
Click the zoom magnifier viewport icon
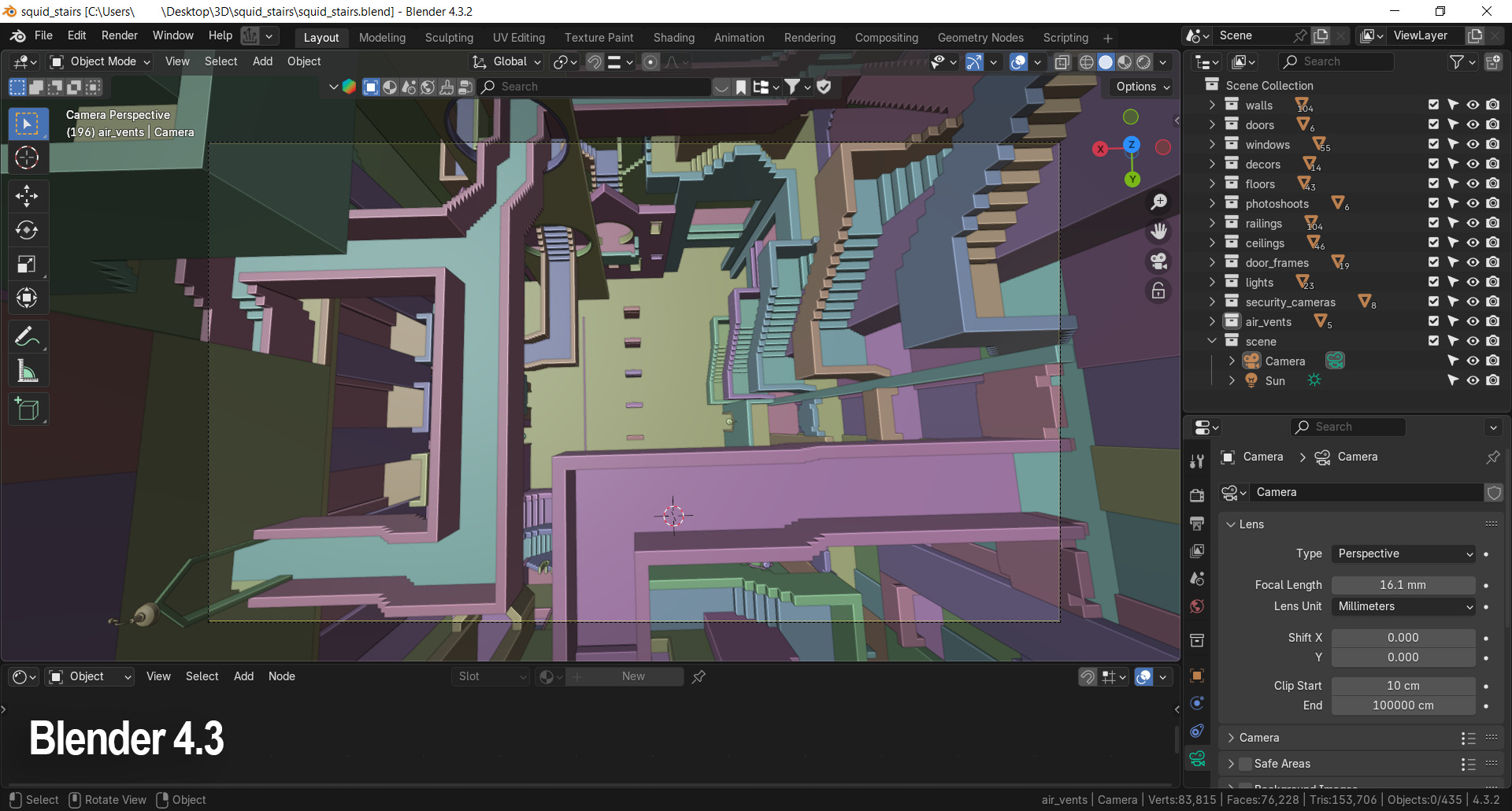(x=1158, y=202)
